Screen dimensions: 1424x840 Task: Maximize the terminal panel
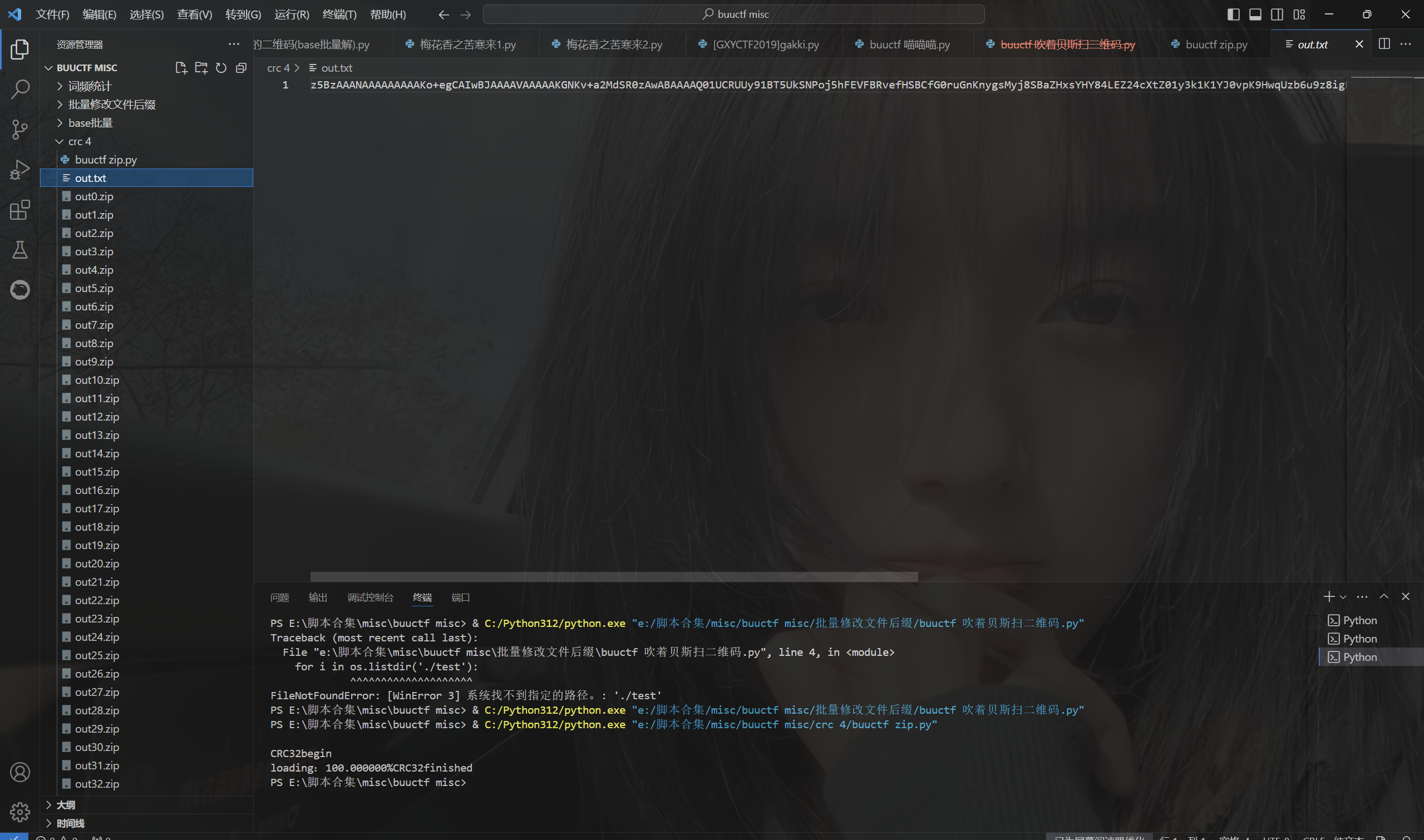[1384, 596]
